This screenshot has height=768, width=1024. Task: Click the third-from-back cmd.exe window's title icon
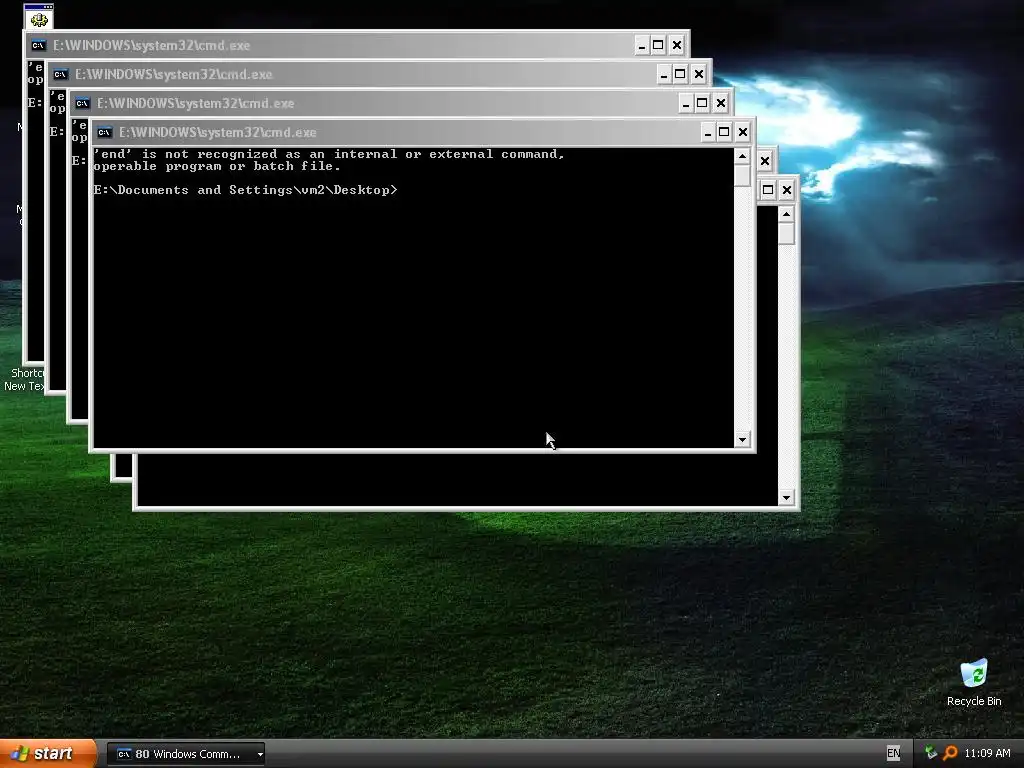(82, 103)
